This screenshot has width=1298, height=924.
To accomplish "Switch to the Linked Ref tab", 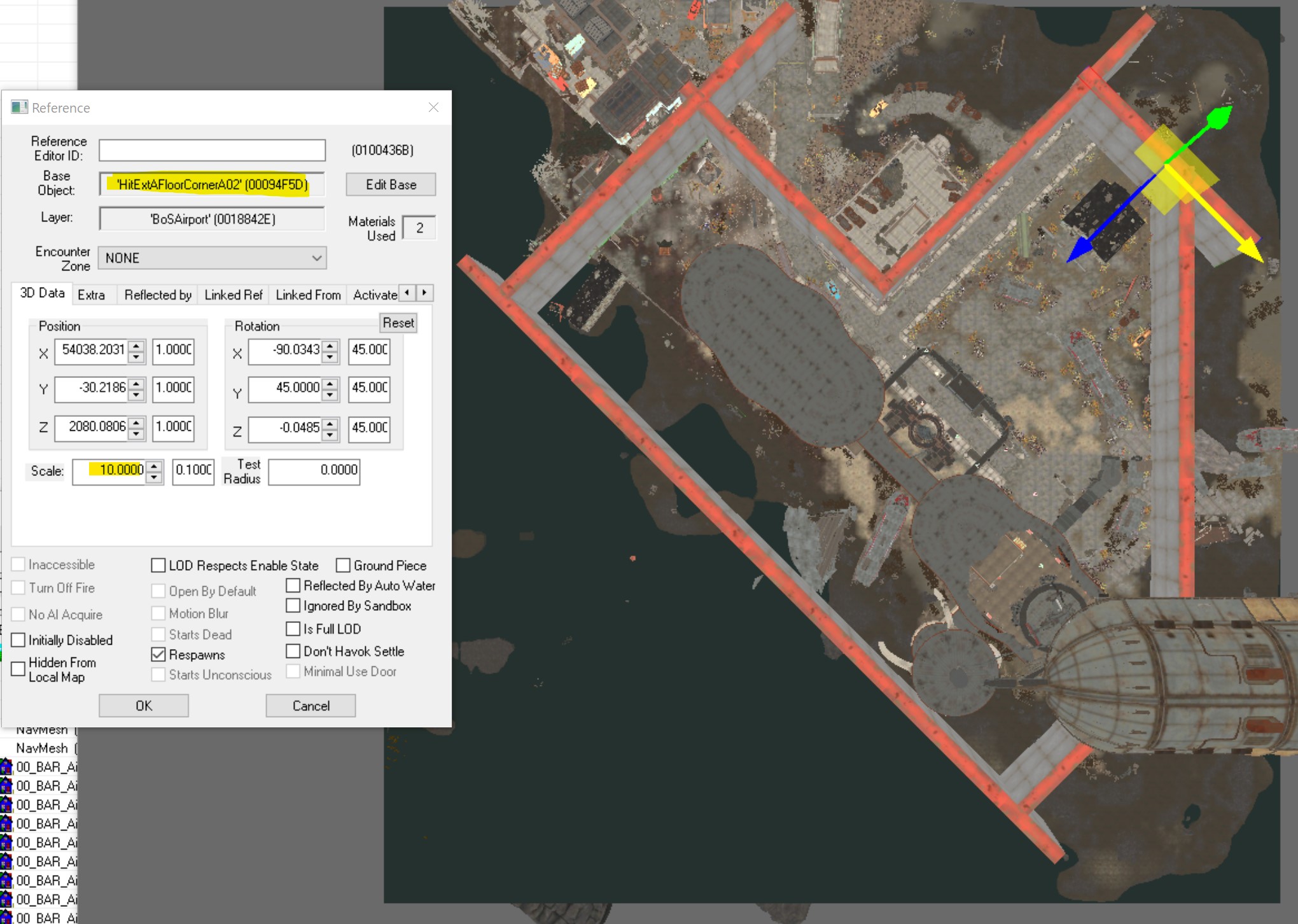I will 233,295.
